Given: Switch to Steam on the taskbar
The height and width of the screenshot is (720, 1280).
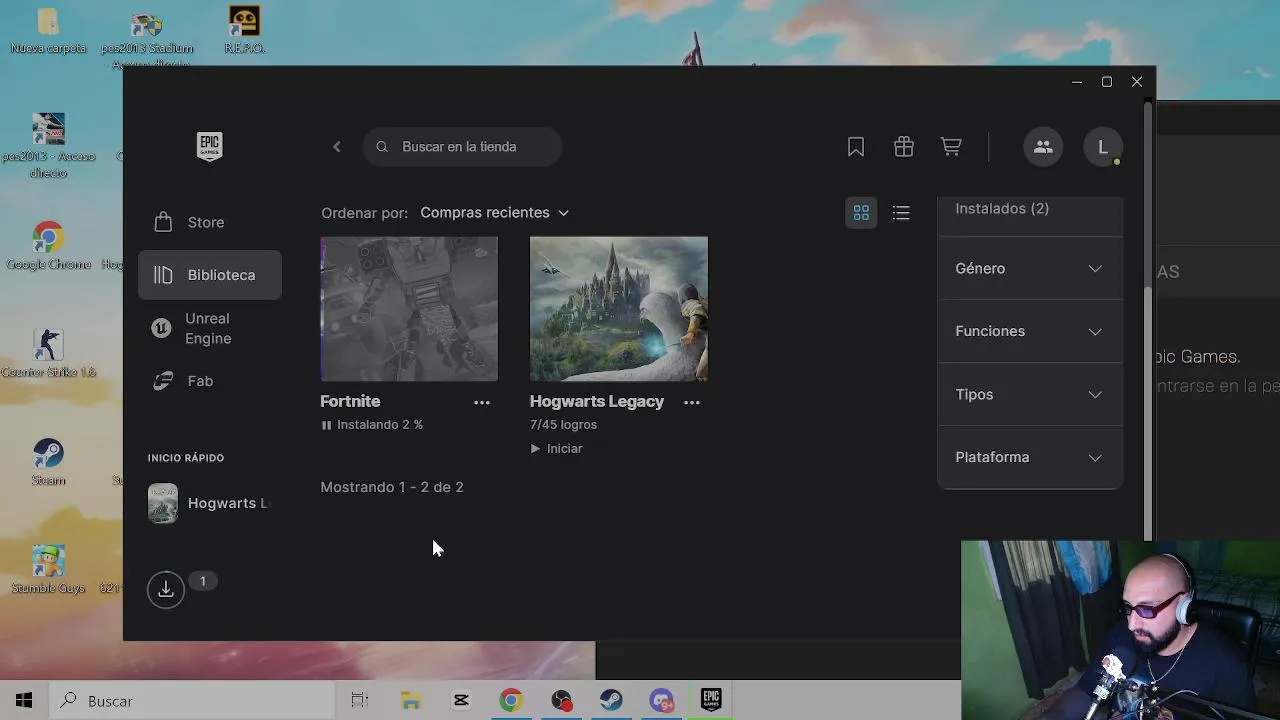Looking at the screenshot, I should (x=611, y=701).
